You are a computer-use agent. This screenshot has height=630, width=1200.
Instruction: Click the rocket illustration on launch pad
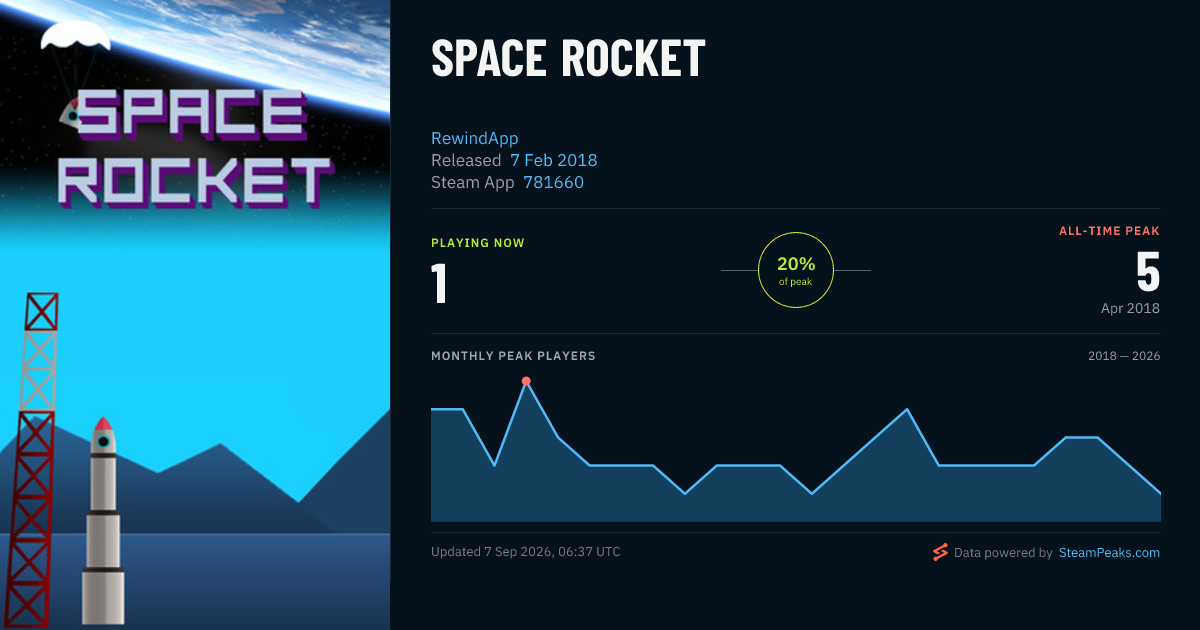coord(103,523)
